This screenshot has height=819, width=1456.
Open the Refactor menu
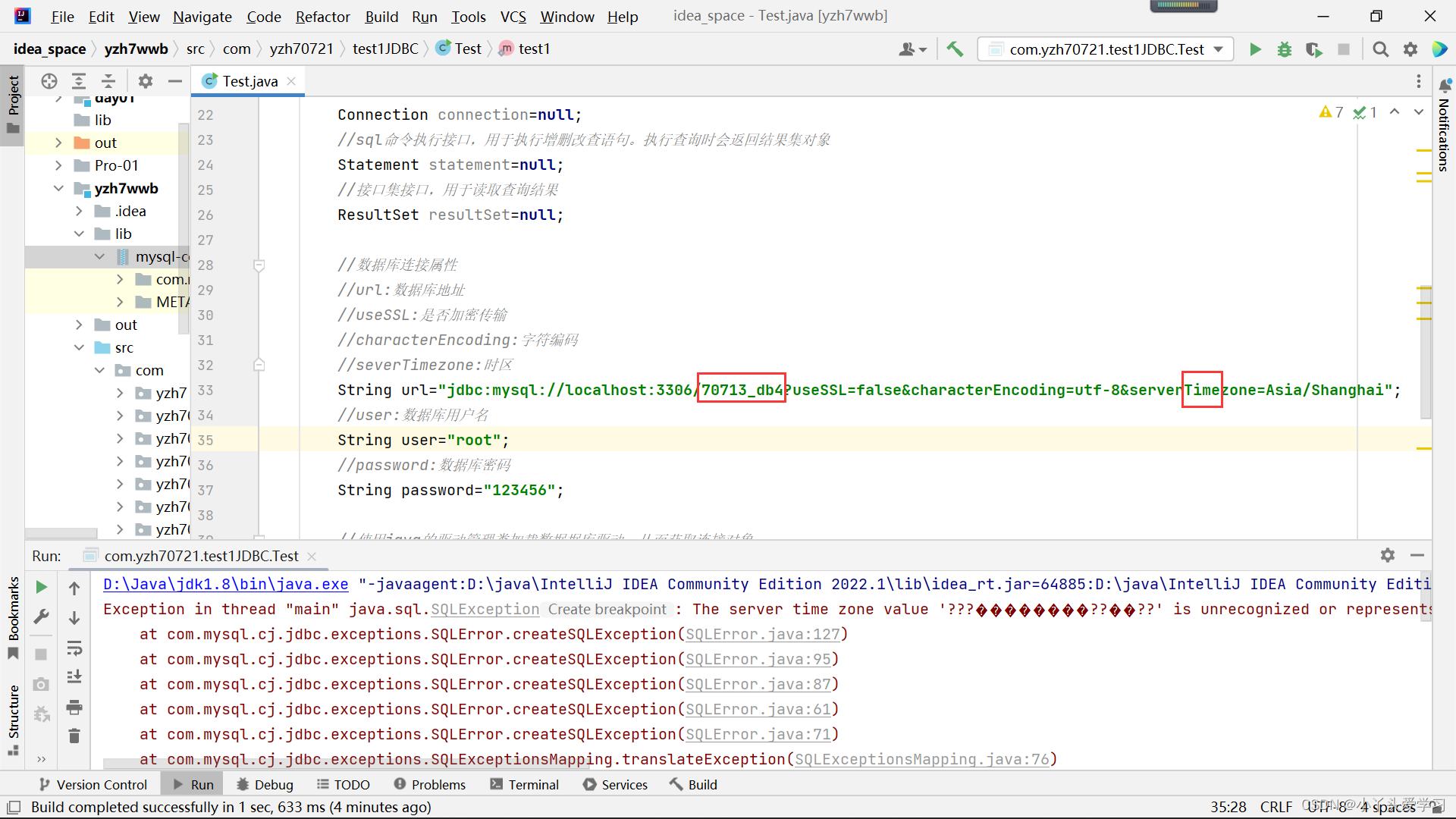(322, 17)
